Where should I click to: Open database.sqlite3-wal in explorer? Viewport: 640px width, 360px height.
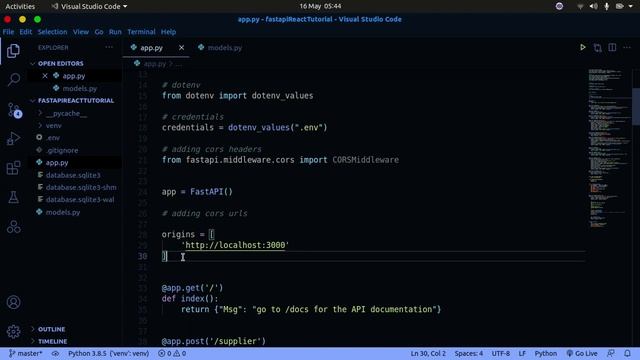[80, 200]
